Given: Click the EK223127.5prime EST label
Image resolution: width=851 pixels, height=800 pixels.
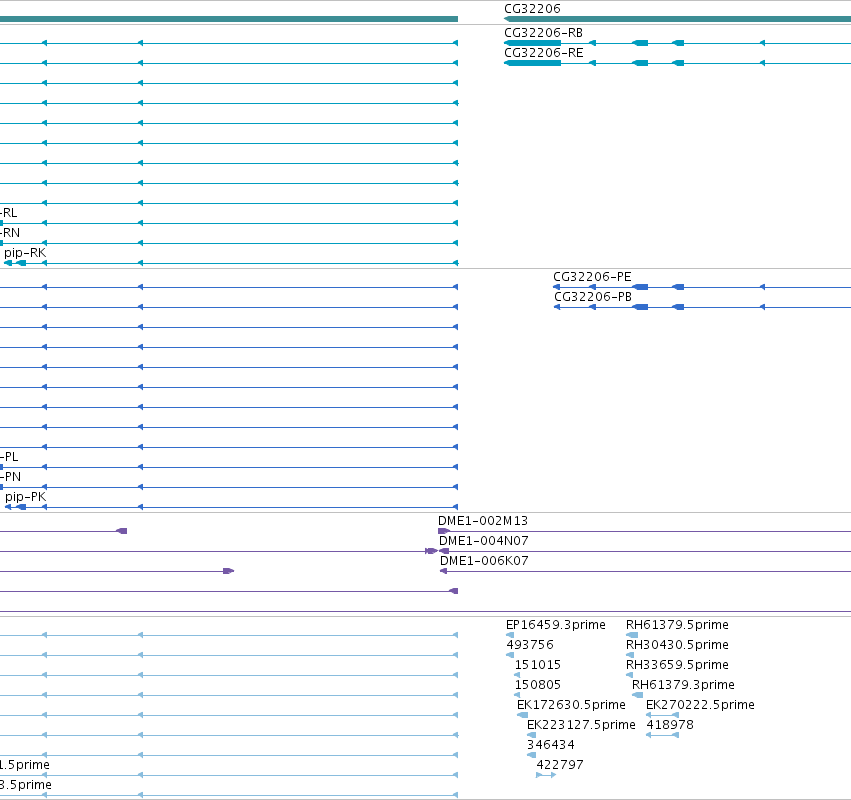Looking at the screenshot, I should point(581,725).
